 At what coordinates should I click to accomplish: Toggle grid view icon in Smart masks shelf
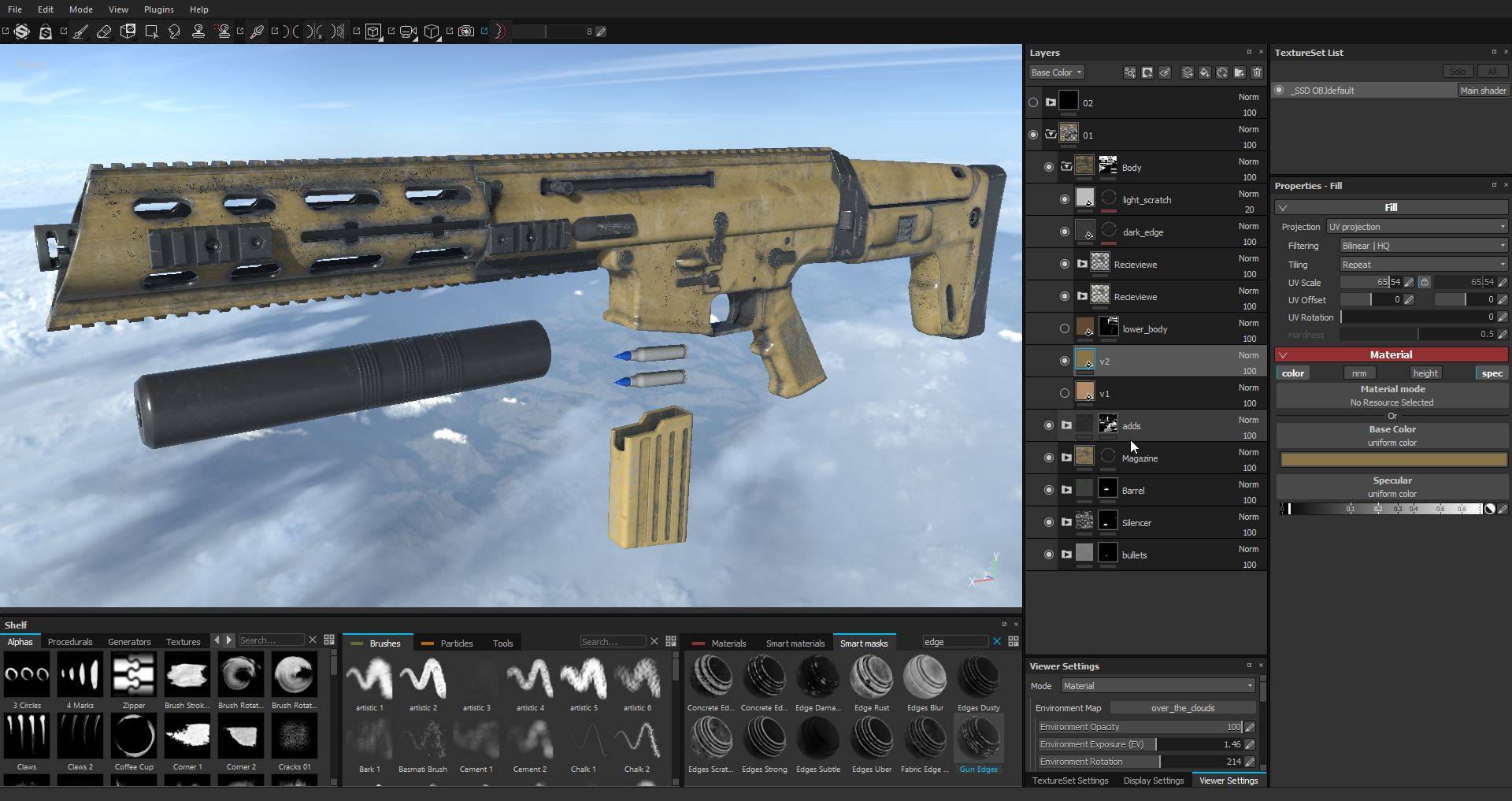[1014, 641]
